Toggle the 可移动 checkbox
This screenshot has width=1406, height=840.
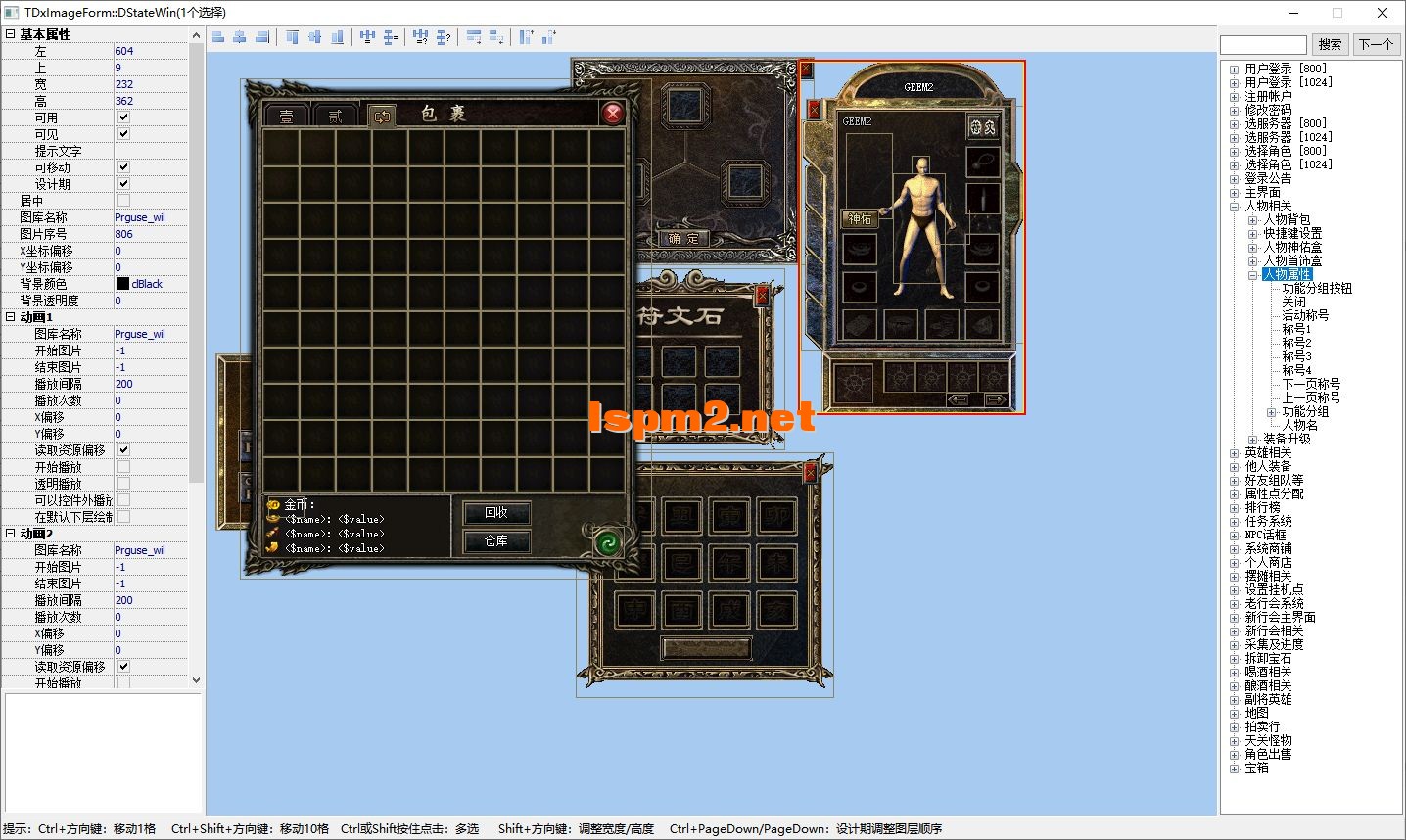point(123,167)
